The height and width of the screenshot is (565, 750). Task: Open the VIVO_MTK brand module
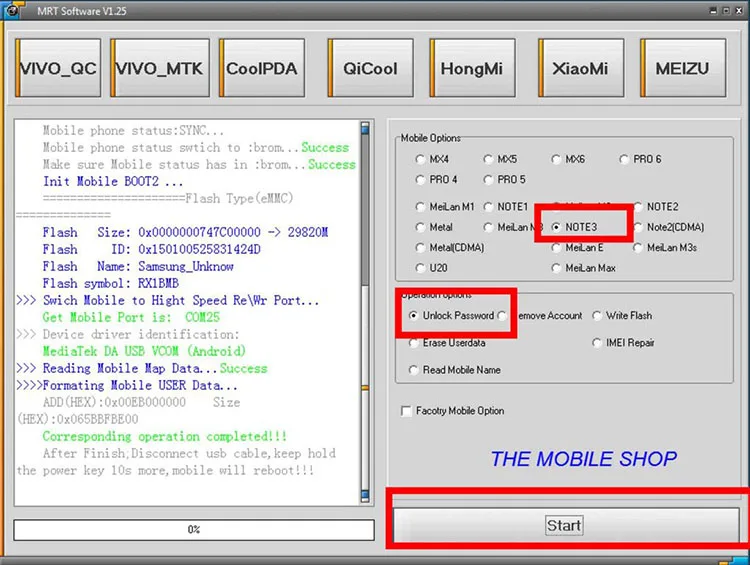pos(160,68)
